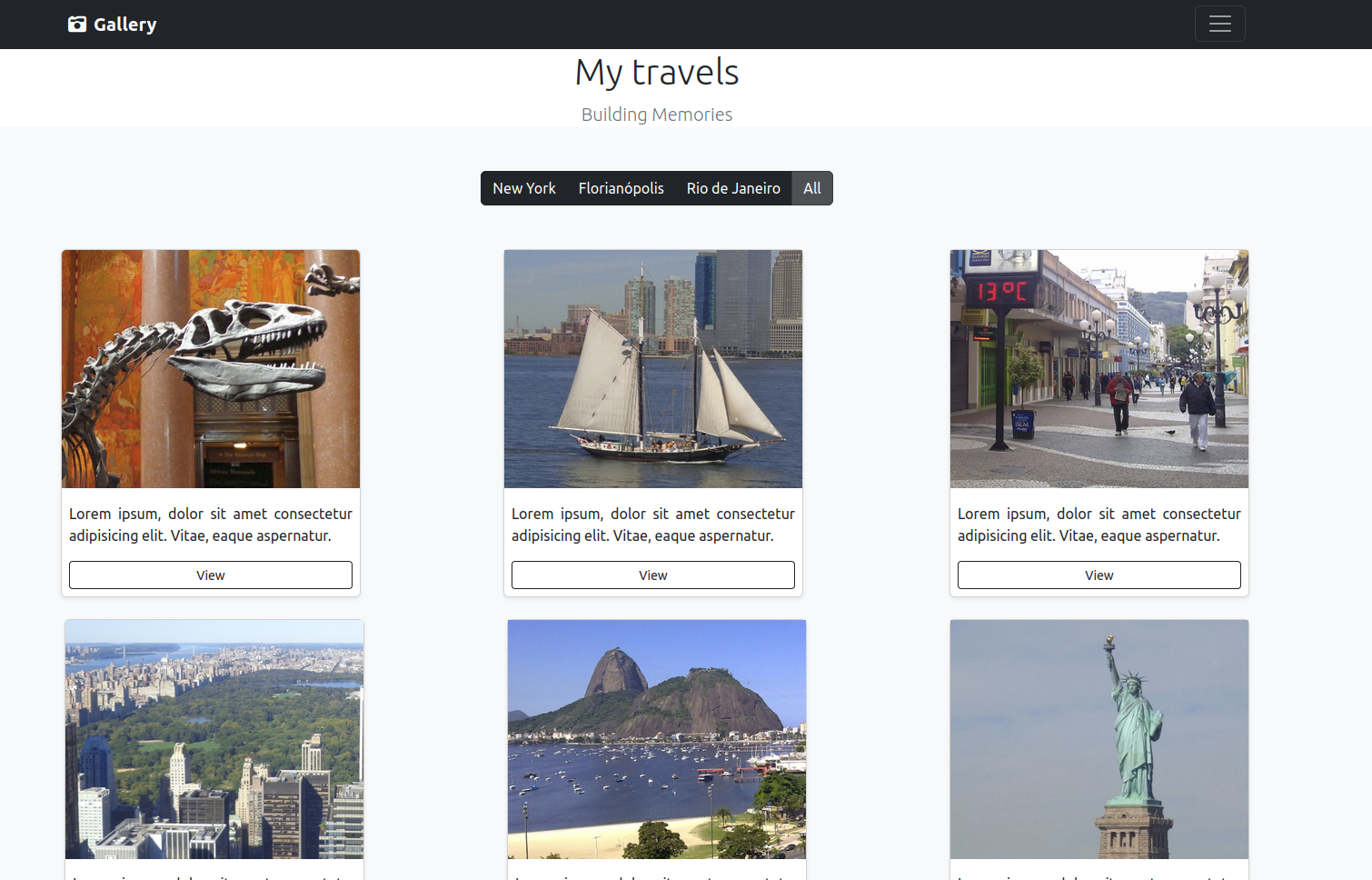Filter photos by Rio de Janeiro
Viewport: 1372px width, 880px height.
pyautogui.click(x=733, y=188)
